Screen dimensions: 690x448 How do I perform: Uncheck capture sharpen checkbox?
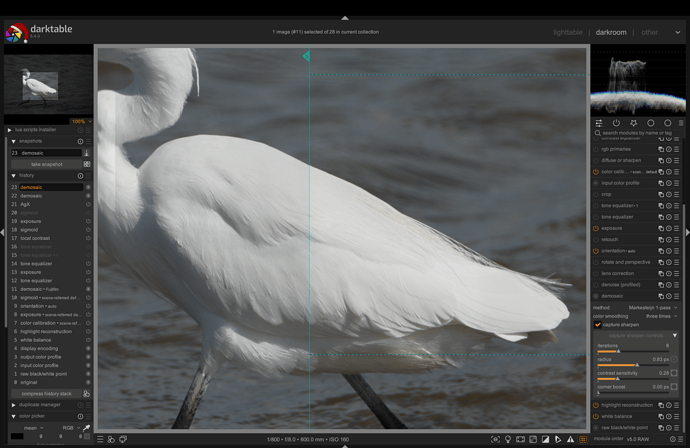[x=598, y=325]
